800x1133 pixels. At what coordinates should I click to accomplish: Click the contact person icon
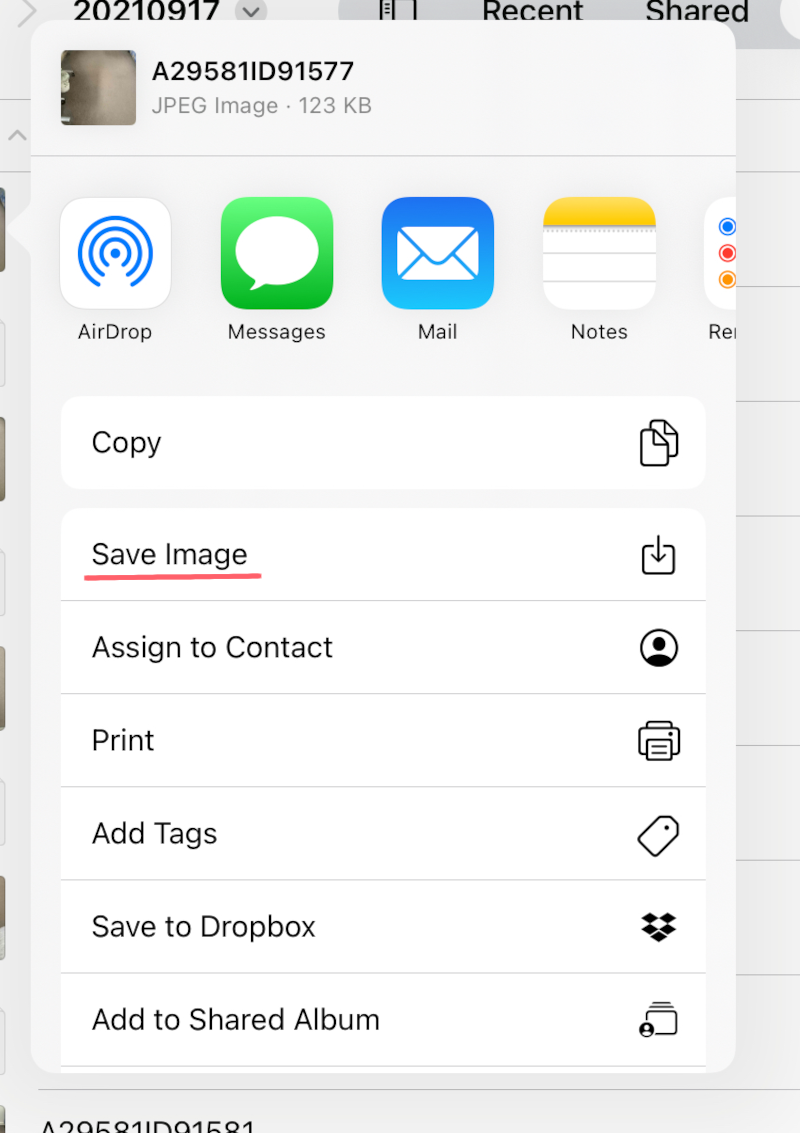(x=658, y=647)
